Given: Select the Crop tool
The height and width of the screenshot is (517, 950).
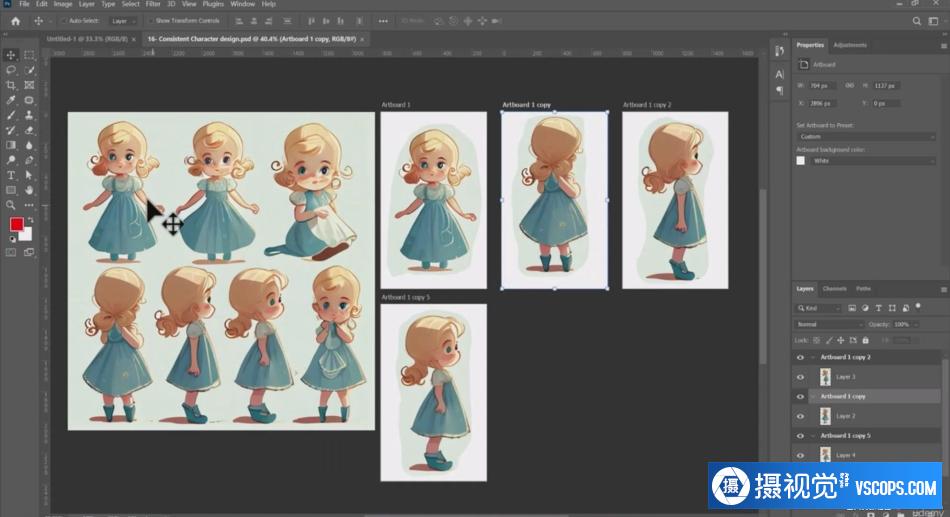Looking at the screenshot, I should pos(11,85).
